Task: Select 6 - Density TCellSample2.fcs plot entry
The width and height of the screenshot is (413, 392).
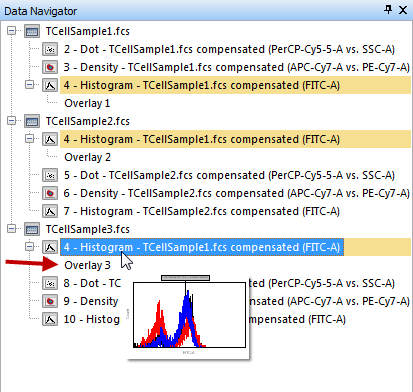Action: point(237,193)
